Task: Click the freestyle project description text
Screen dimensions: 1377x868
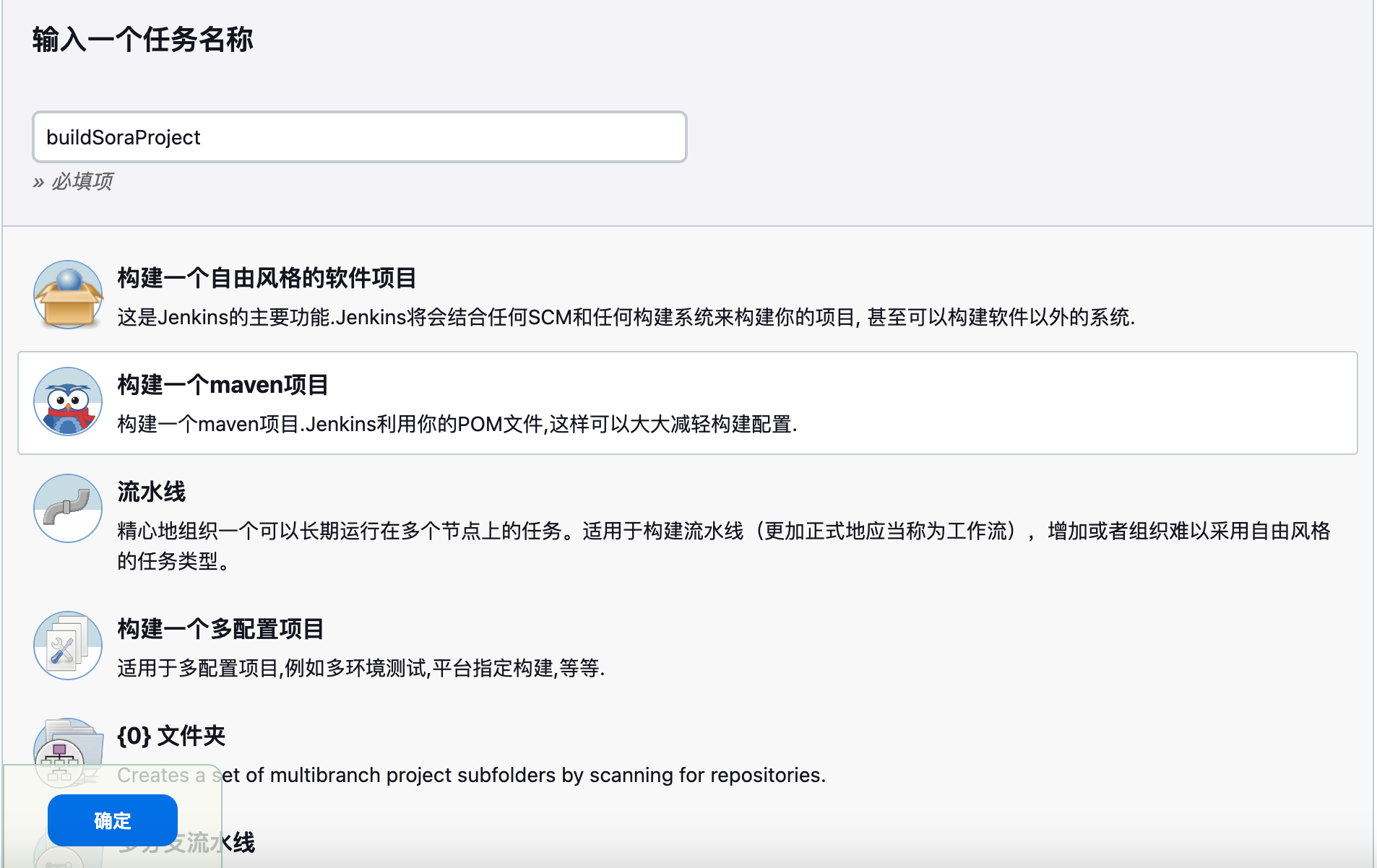Action: pyautogui.click(x=626, y=317)
